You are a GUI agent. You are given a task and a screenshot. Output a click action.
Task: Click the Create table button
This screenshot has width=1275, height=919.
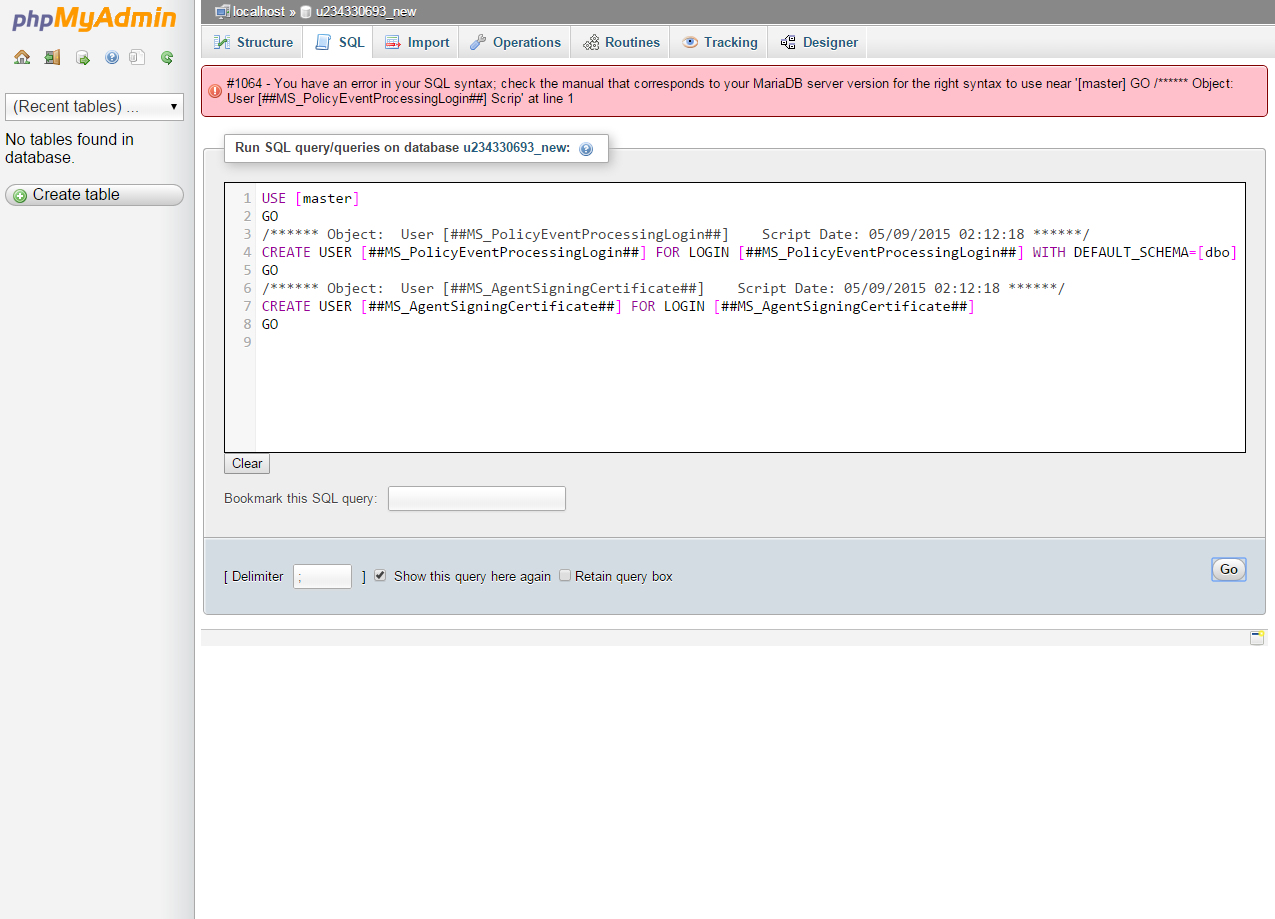pyautogui.click(x=94, y=195)
